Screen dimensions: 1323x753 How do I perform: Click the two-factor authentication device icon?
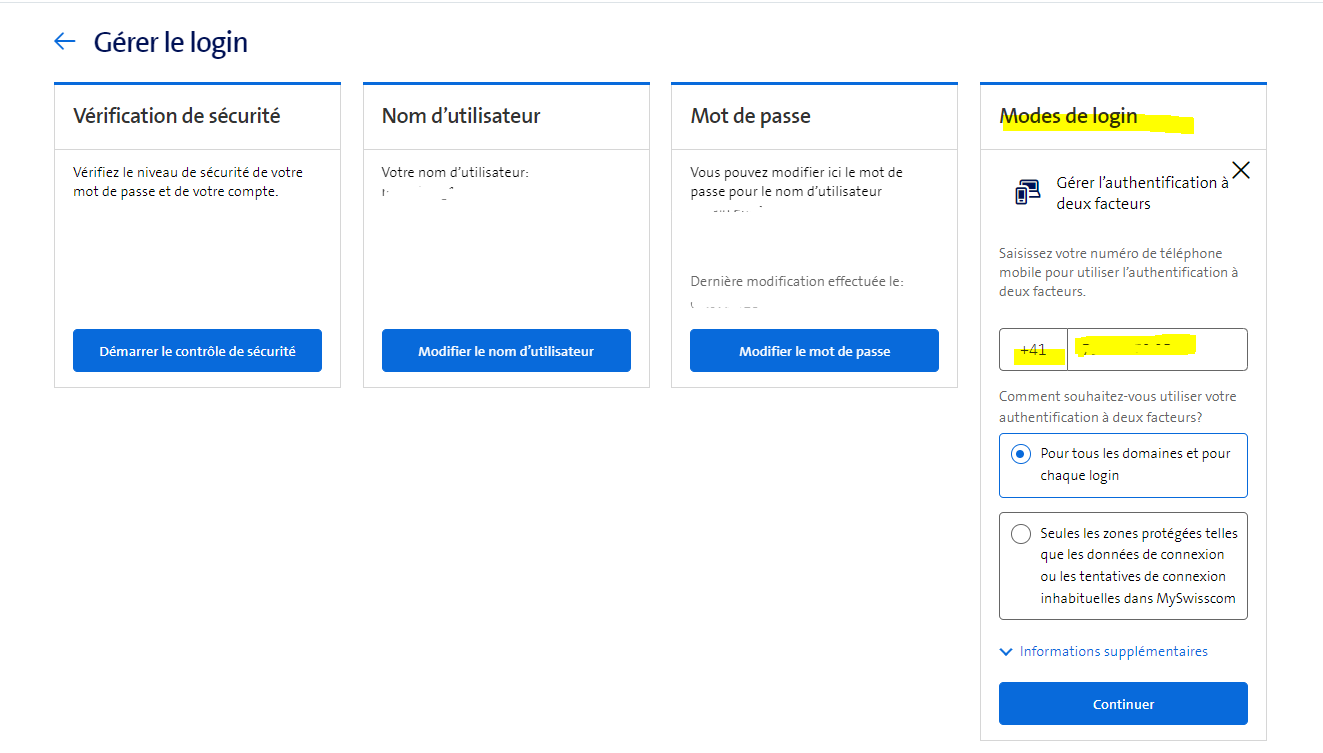tap(1027, 192)
